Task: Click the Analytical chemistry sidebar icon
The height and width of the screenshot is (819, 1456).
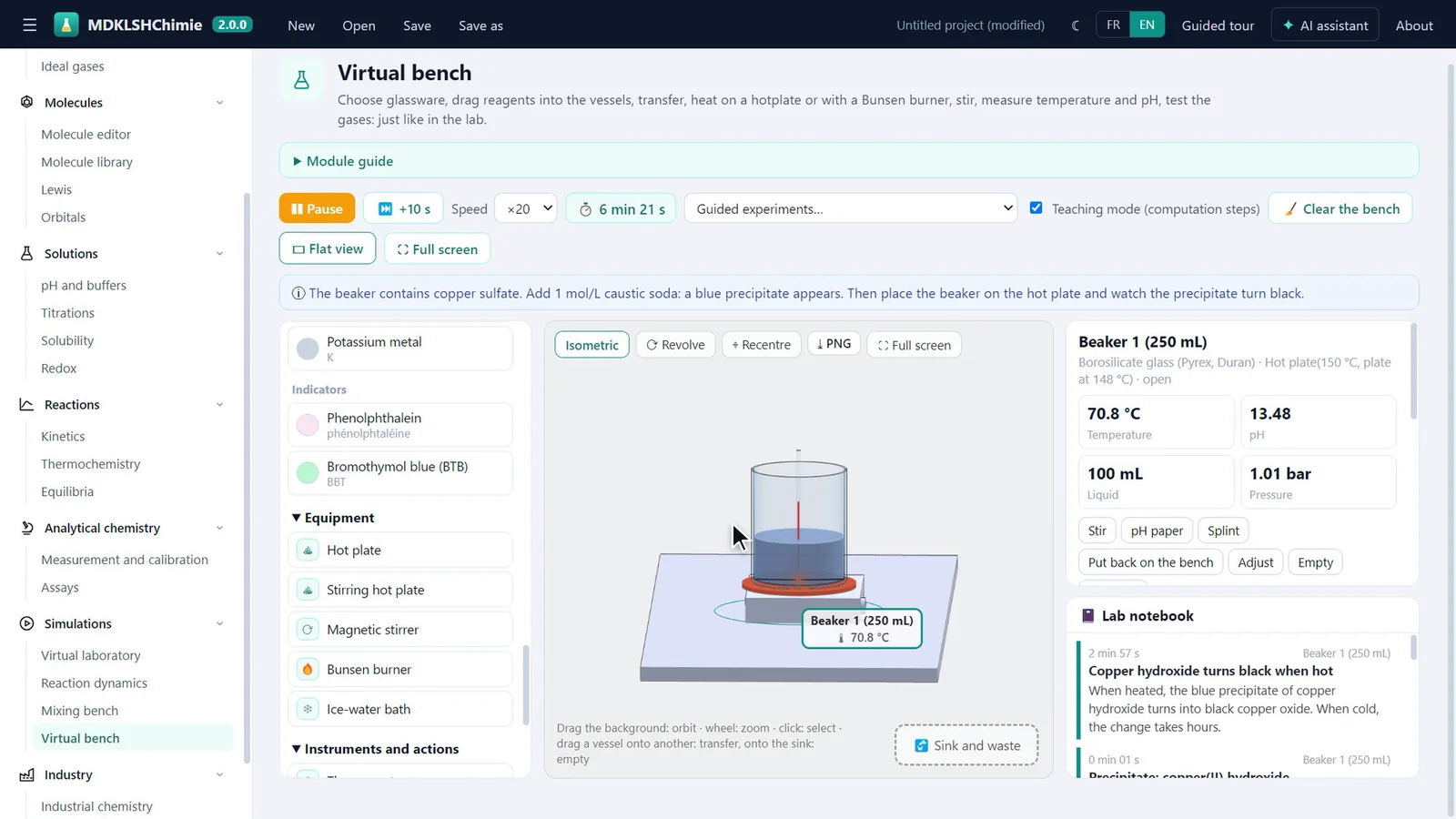Action: pos(26,528)
